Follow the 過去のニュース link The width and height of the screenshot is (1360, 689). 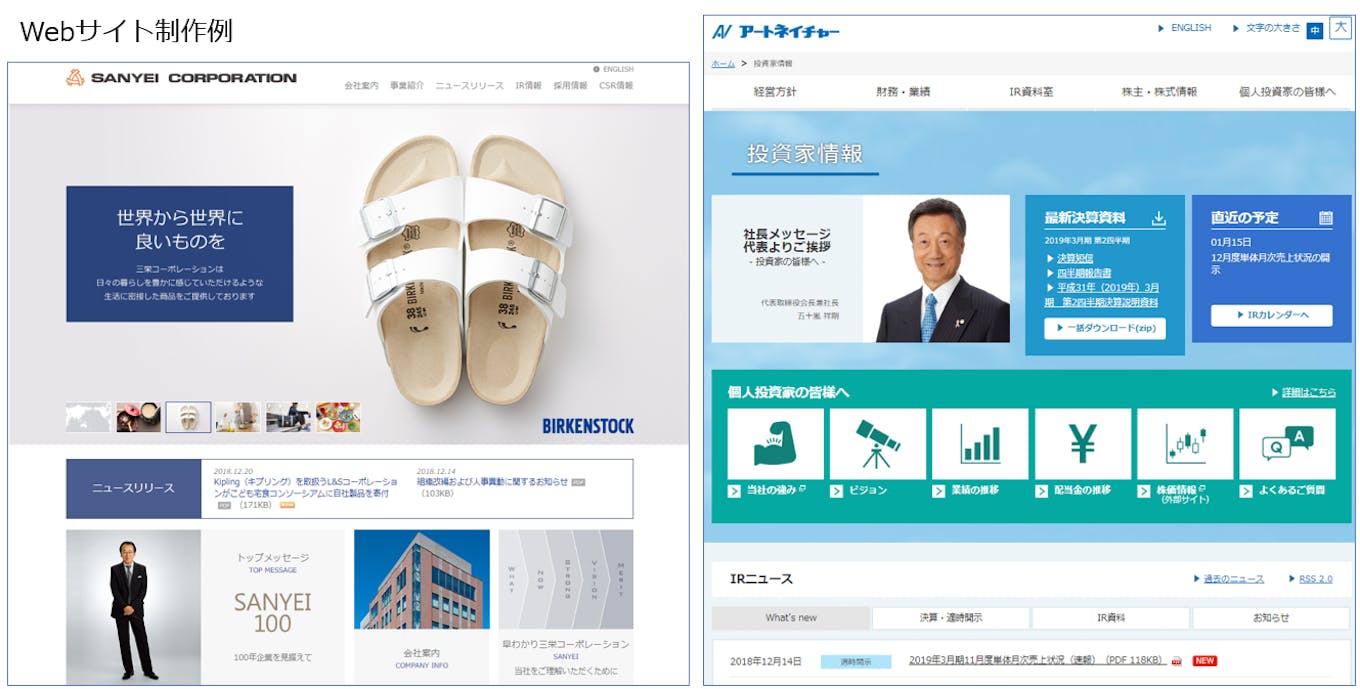pyautogui.click(x=1233, y=579)
